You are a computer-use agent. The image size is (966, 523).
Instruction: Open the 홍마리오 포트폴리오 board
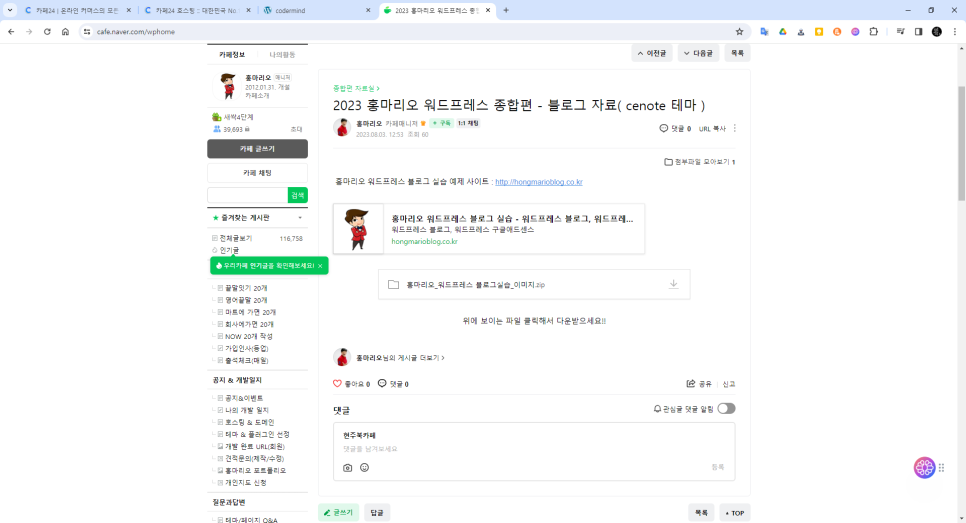(255, 470)
